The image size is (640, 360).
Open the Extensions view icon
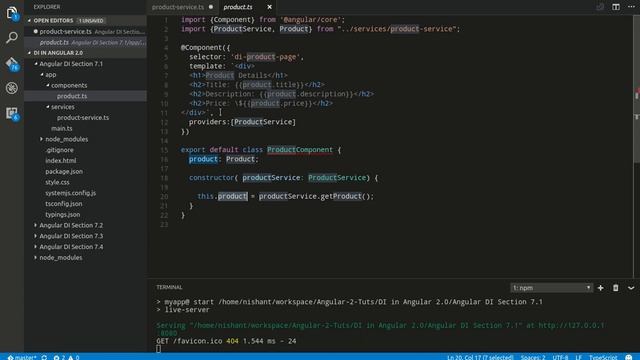pos(12,113)
